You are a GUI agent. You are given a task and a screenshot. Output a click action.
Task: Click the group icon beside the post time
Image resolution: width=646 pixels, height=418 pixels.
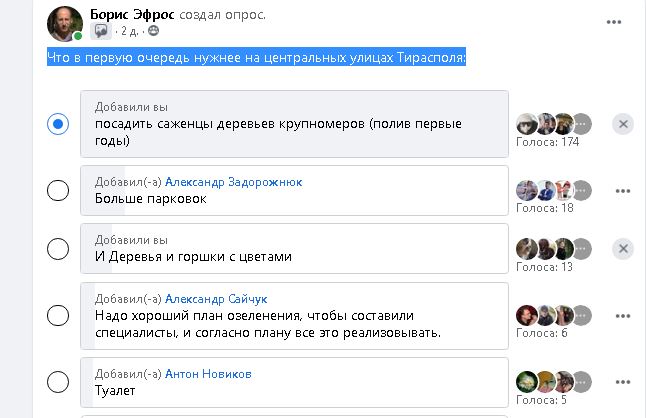[100, 31]
